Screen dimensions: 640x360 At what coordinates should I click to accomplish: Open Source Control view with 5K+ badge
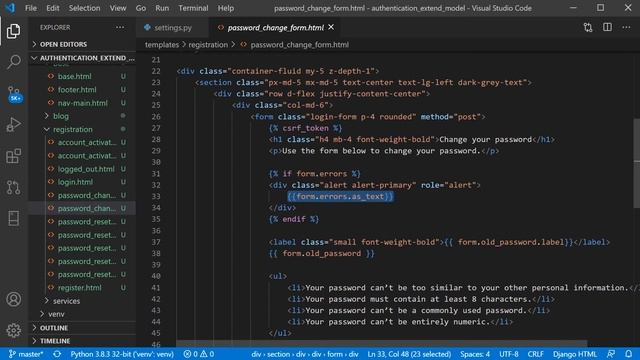tap(14, 94)
